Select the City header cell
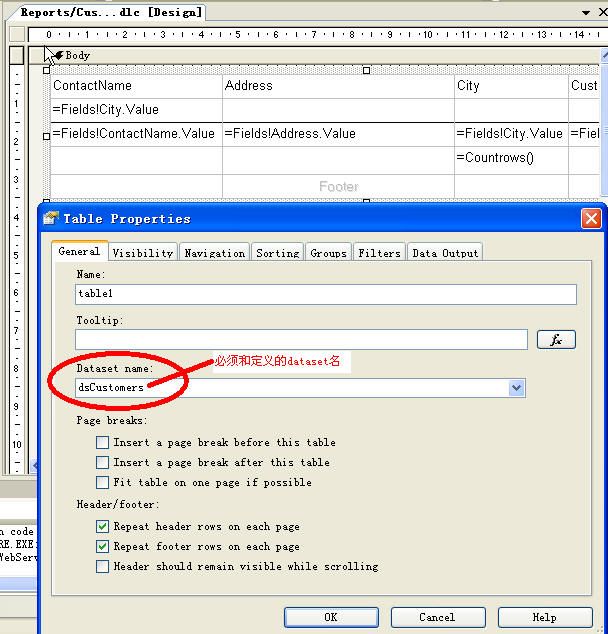This screenshot has height=634, width=608. pyautogui.click(x=511, y=86)
